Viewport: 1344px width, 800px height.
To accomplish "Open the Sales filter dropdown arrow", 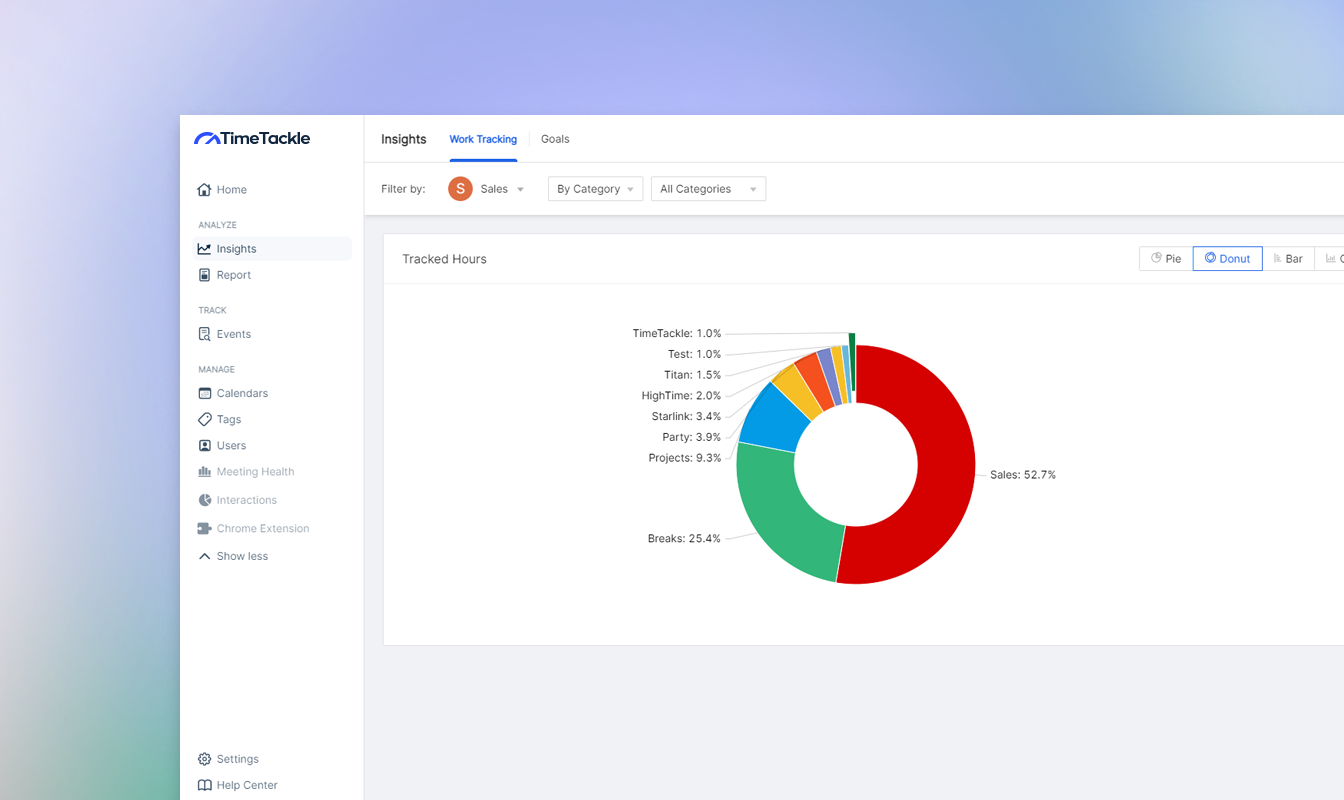I will (x=520, y=190).
